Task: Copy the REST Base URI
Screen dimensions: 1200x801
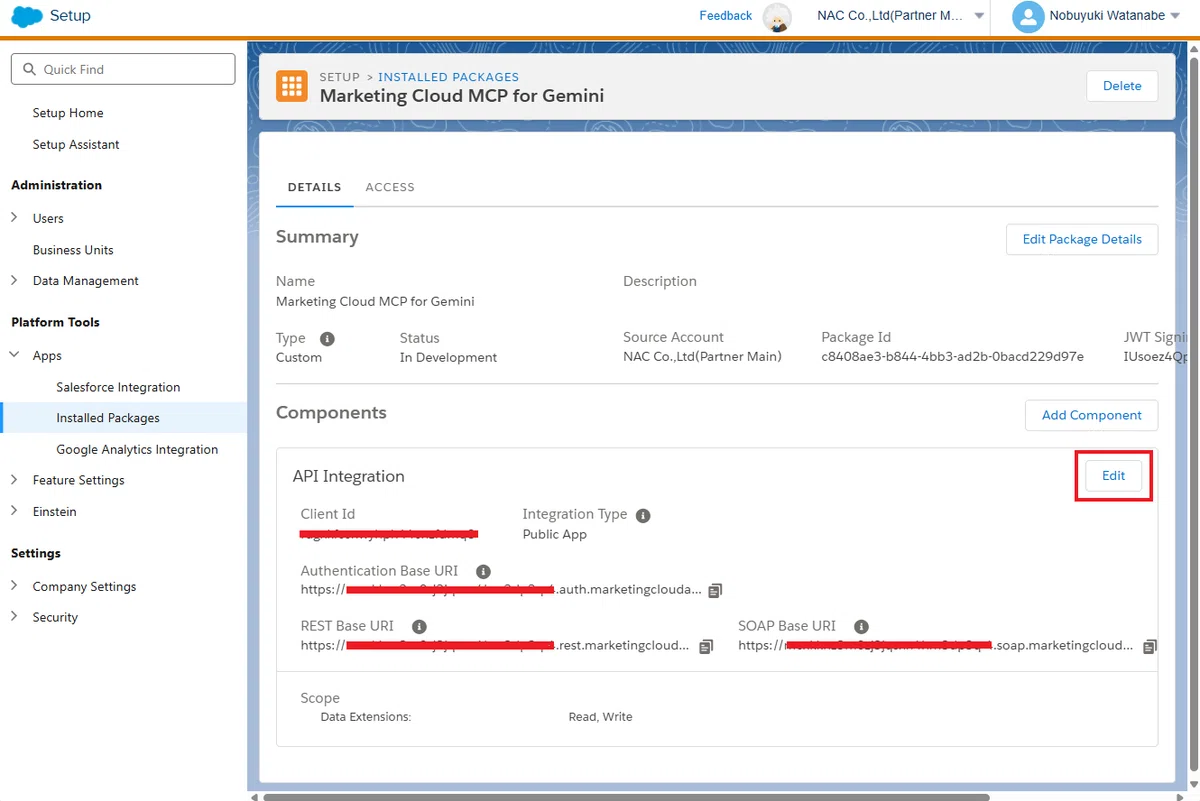Action: 706,647
